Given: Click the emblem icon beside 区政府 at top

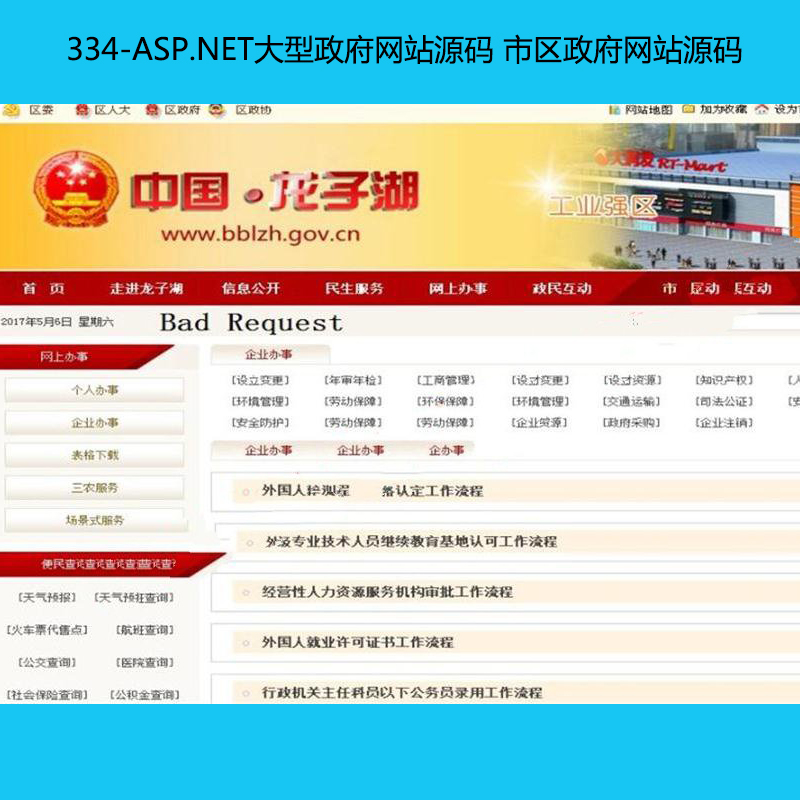Looking at the screenshot, I should 152,110.
